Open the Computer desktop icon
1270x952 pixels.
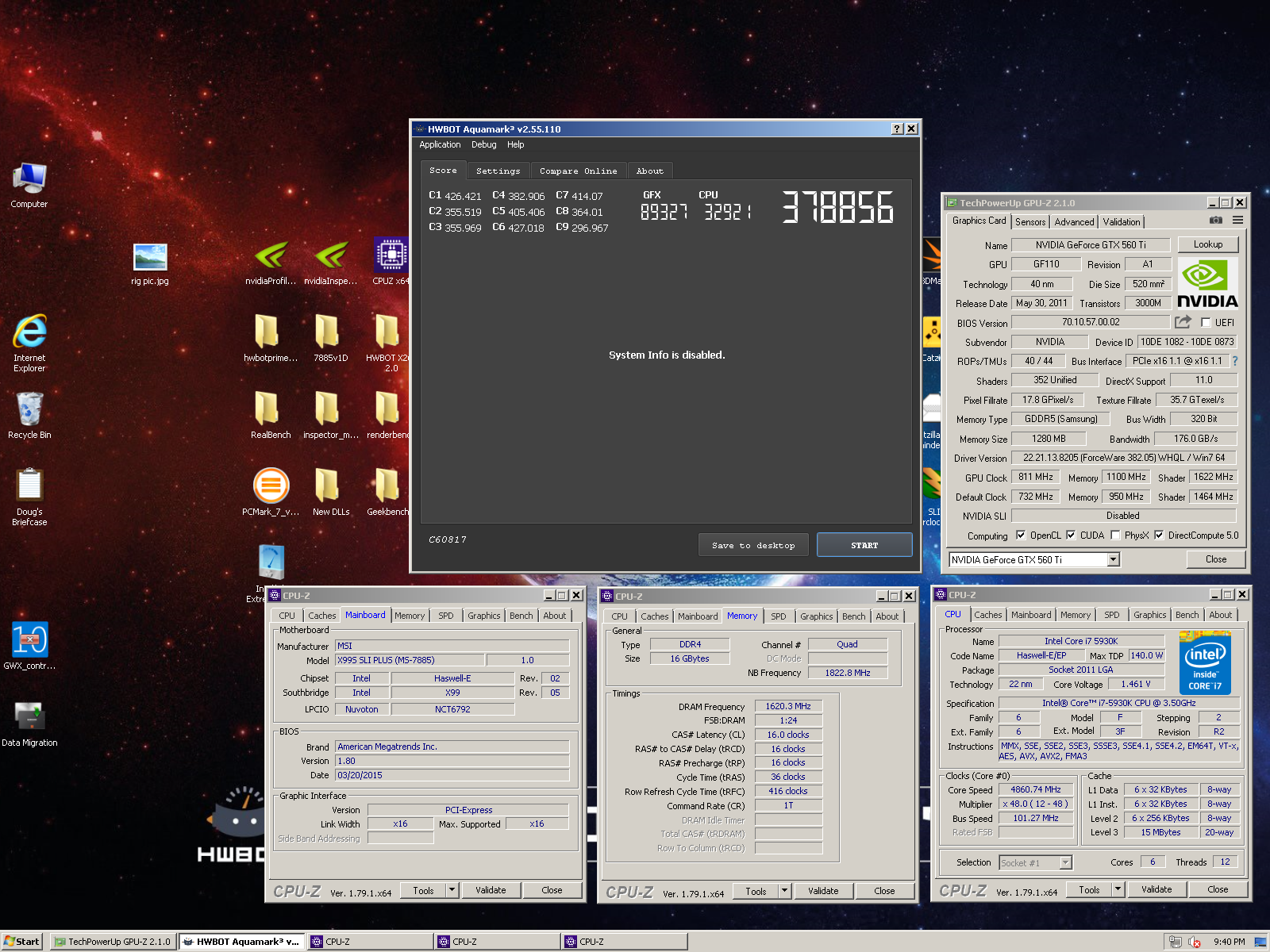29,186
